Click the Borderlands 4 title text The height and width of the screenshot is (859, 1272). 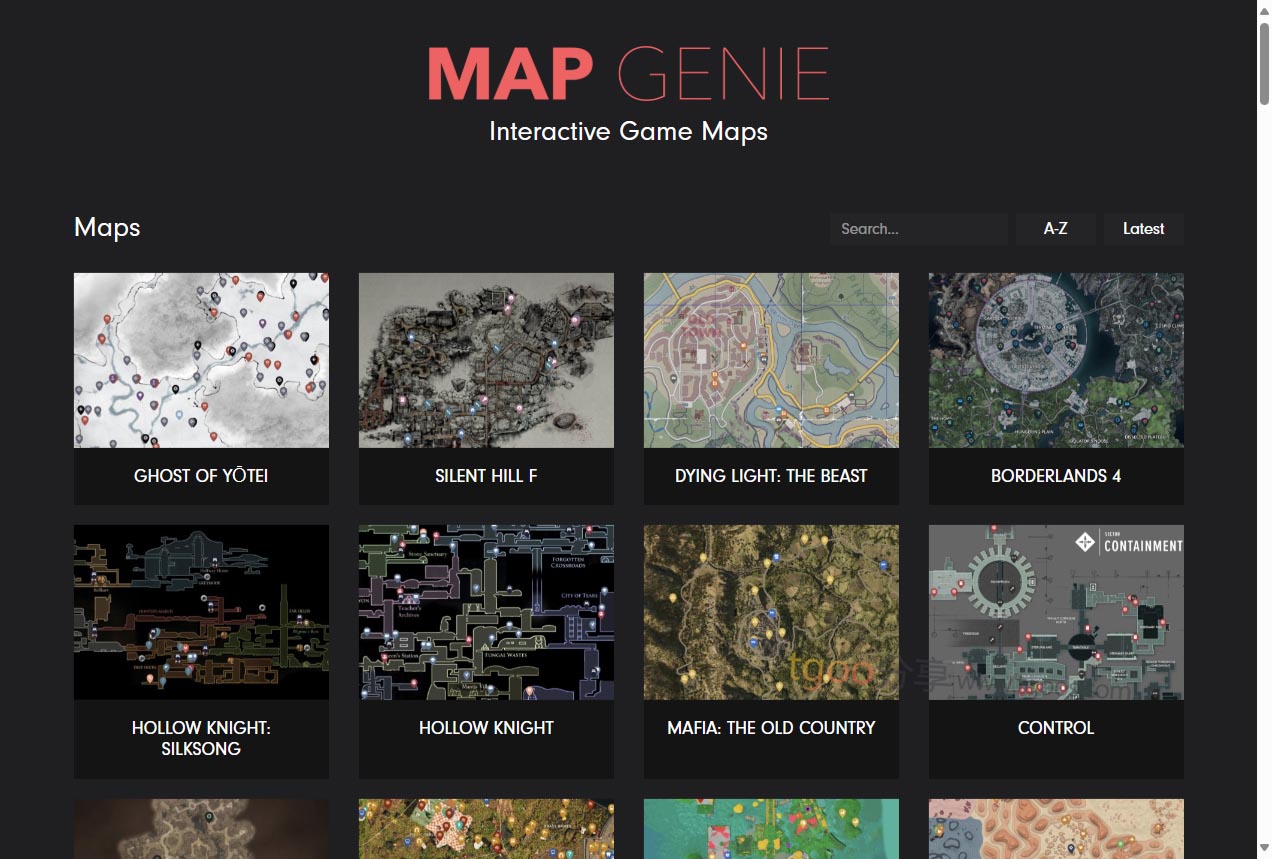pyautogui.click(x=1056, y=476)
